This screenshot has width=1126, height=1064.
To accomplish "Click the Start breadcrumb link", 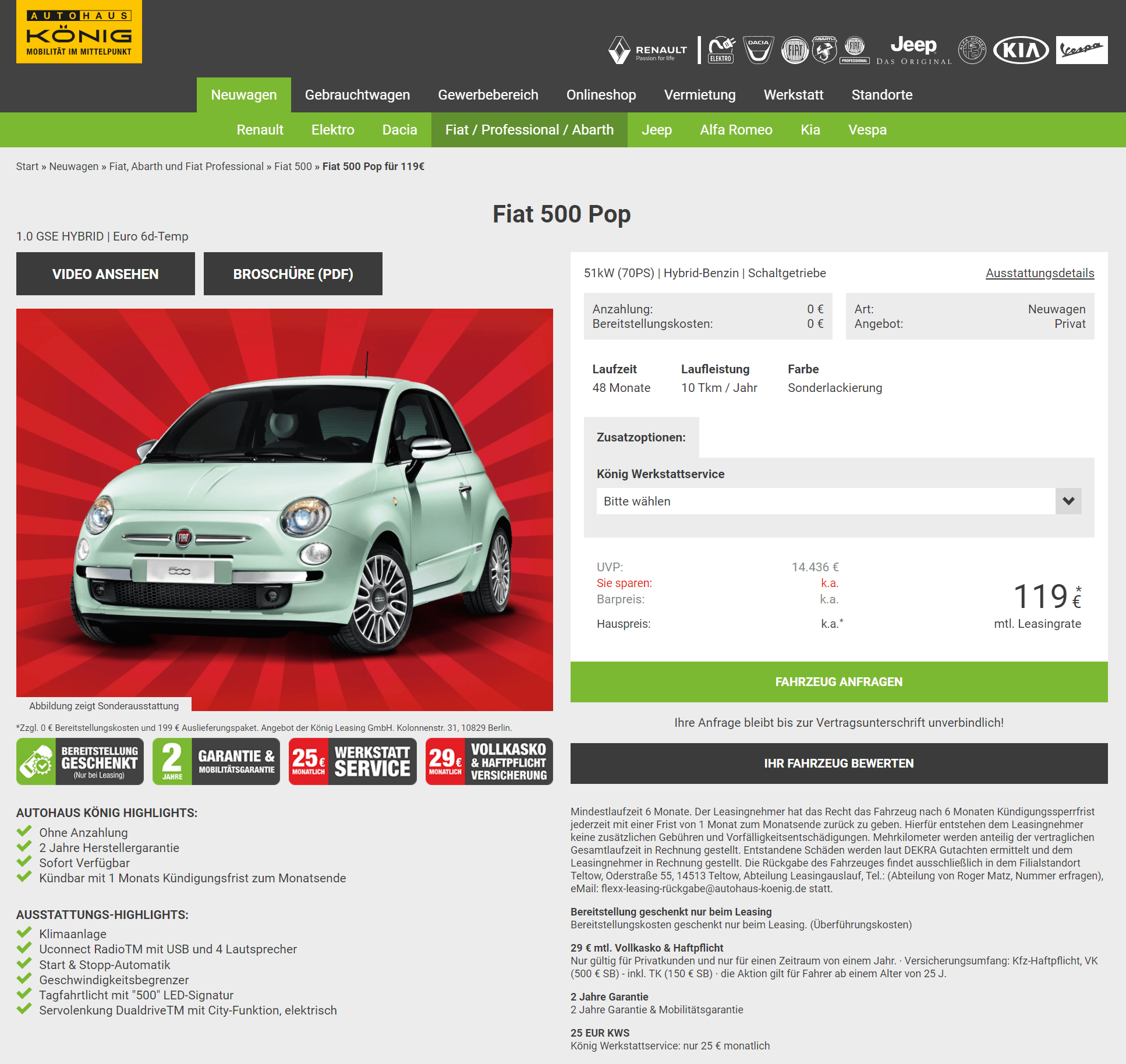I will point(27,167).
